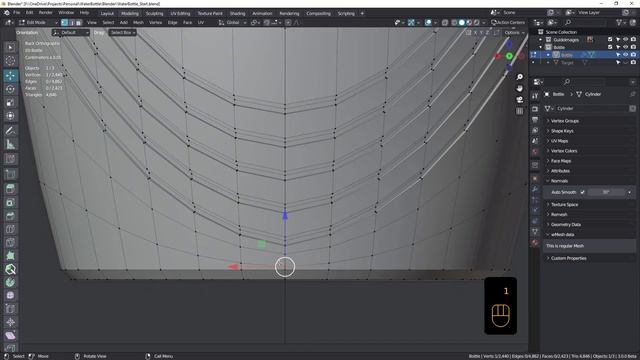The height and width of the screenshot is (360, 640).
Task: Open the Vertex menu in viewport header
Action: point(155,22)
